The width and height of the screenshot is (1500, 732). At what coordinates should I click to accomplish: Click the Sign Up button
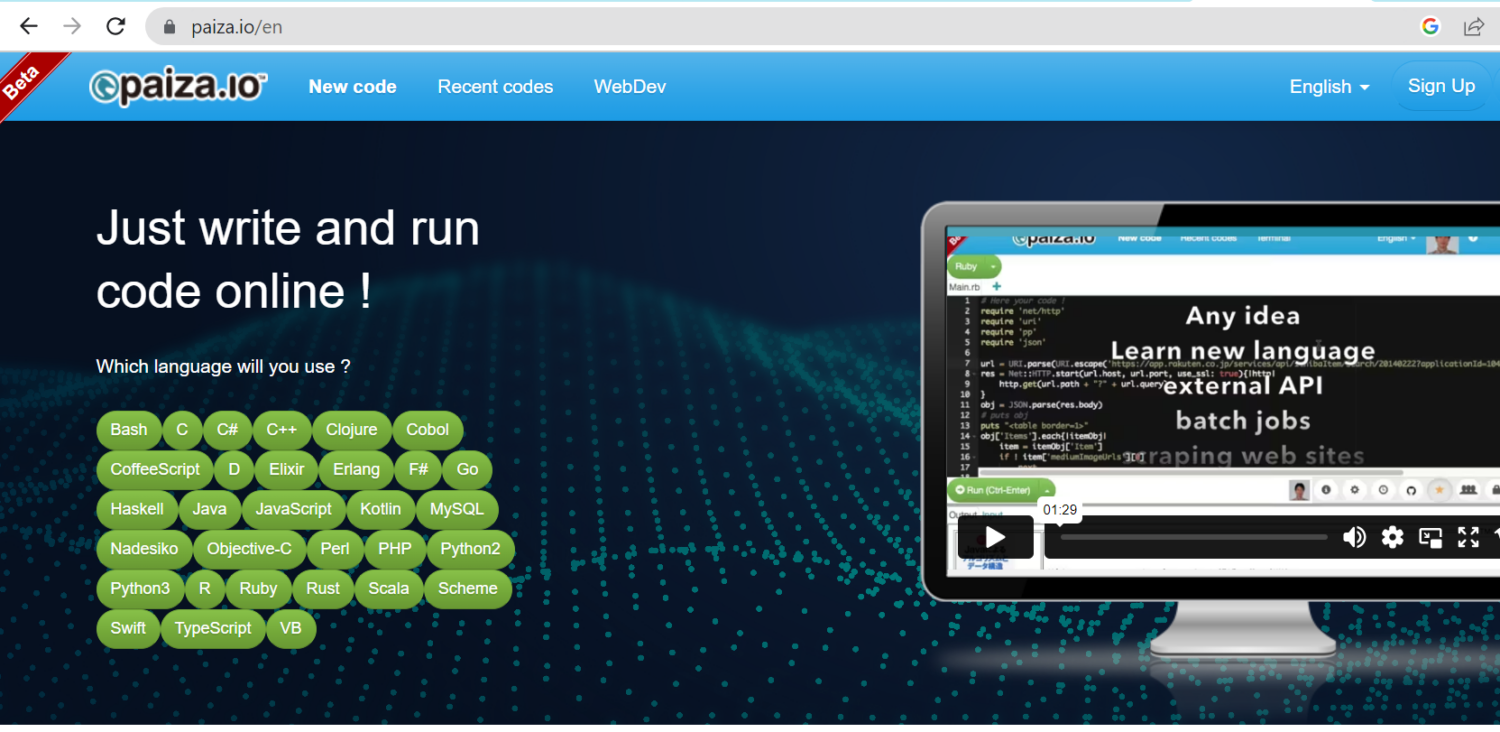1441,86
